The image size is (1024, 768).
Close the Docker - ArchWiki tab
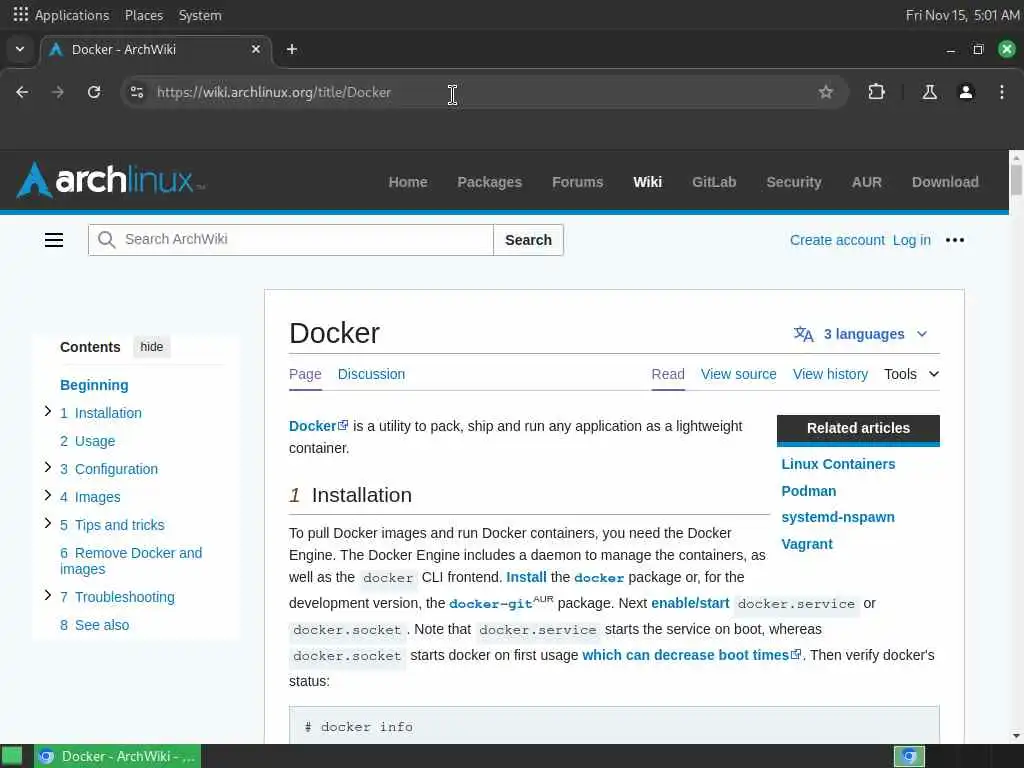pos(256,49)
